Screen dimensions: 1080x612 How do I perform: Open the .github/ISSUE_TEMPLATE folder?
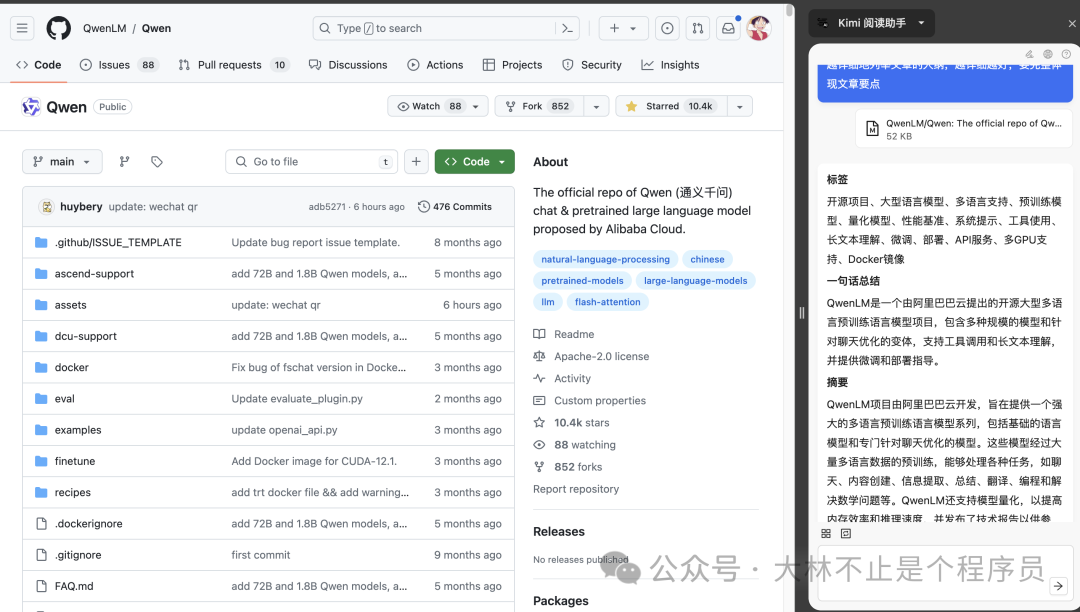(x=118, y=242)
